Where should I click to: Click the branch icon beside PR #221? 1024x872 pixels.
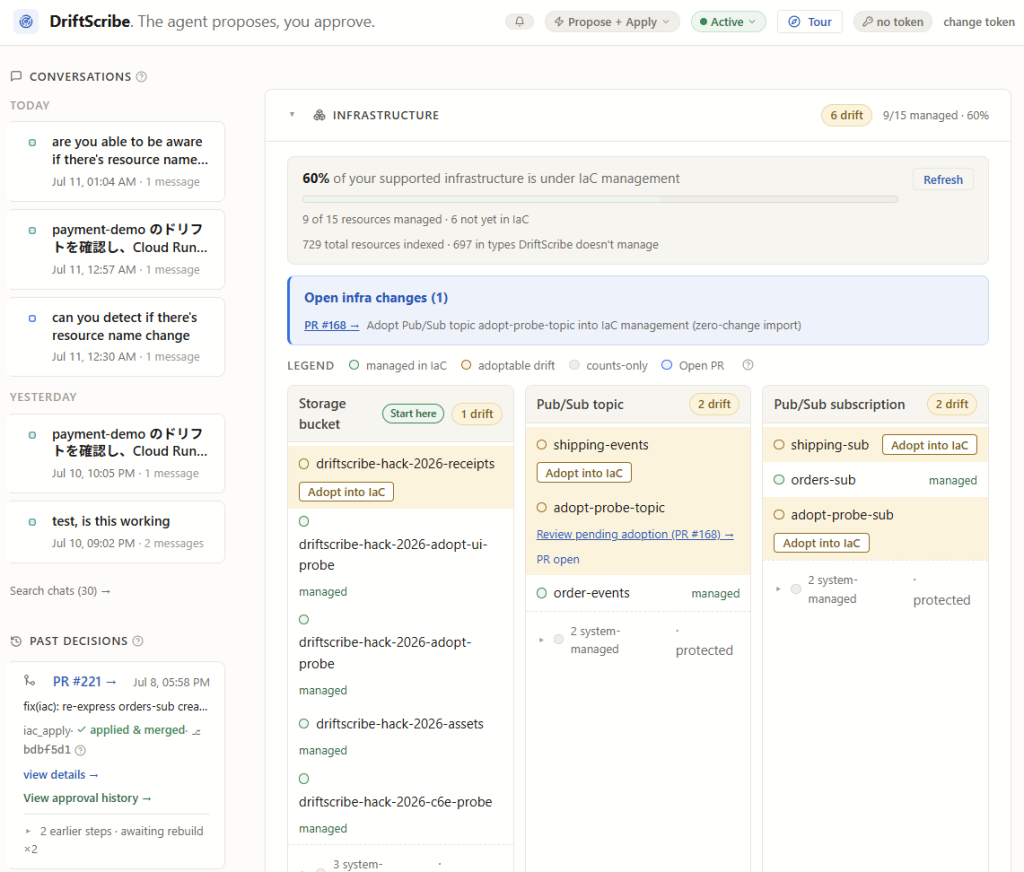[x=29, y=681]
